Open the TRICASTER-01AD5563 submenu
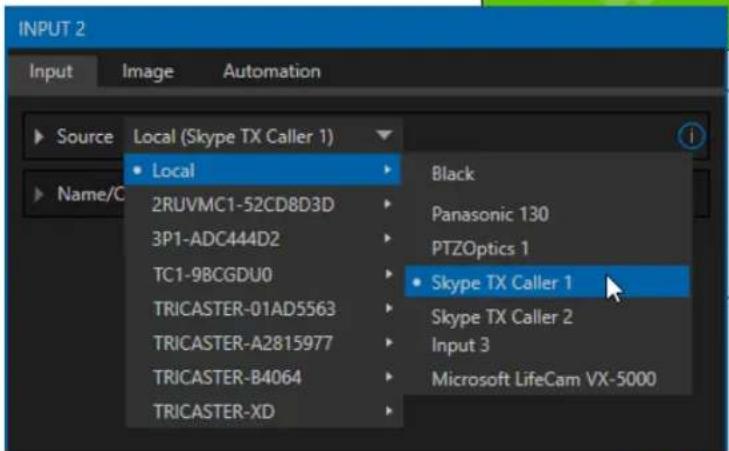The height and width of the screenshot is (451, 729). [x=262, y=309]
